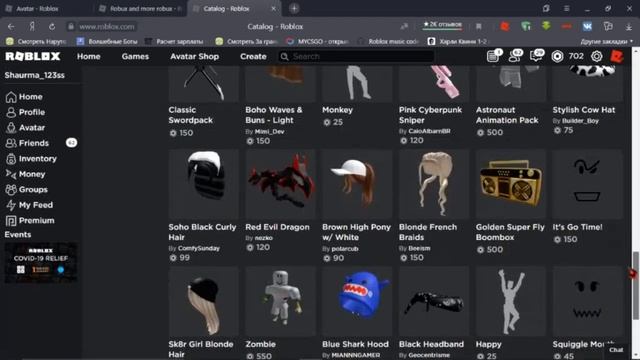Open the notifications feed icon in the header
The width and height of the screenshot is (640, 360).
(494, 56)
